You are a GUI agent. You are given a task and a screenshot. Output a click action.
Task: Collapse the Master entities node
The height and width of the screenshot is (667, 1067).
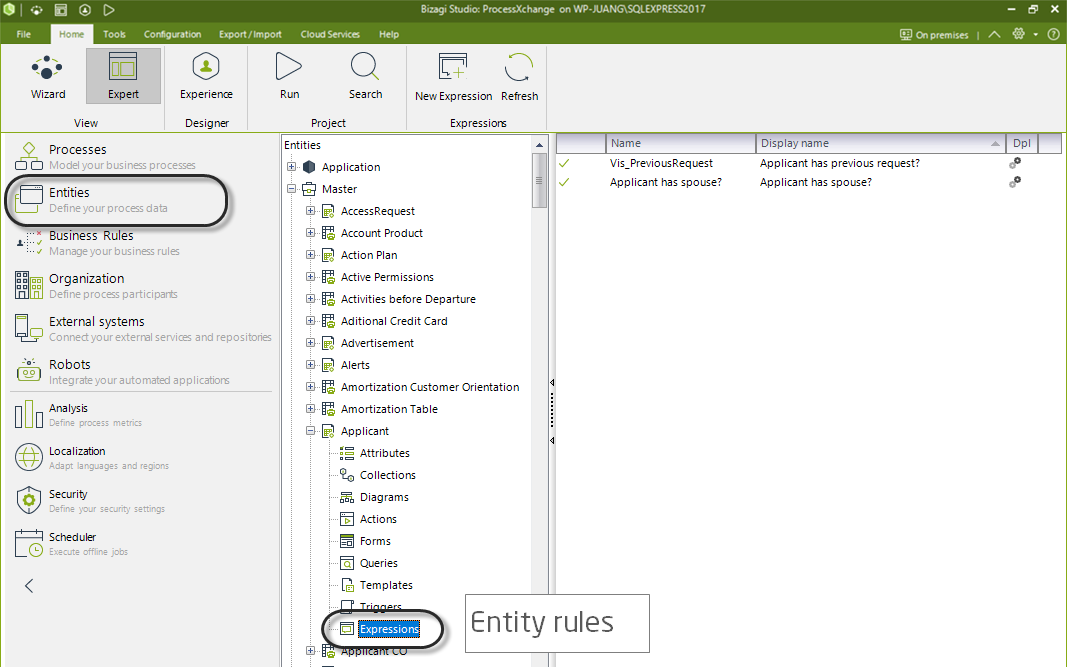tap(291, 189)
